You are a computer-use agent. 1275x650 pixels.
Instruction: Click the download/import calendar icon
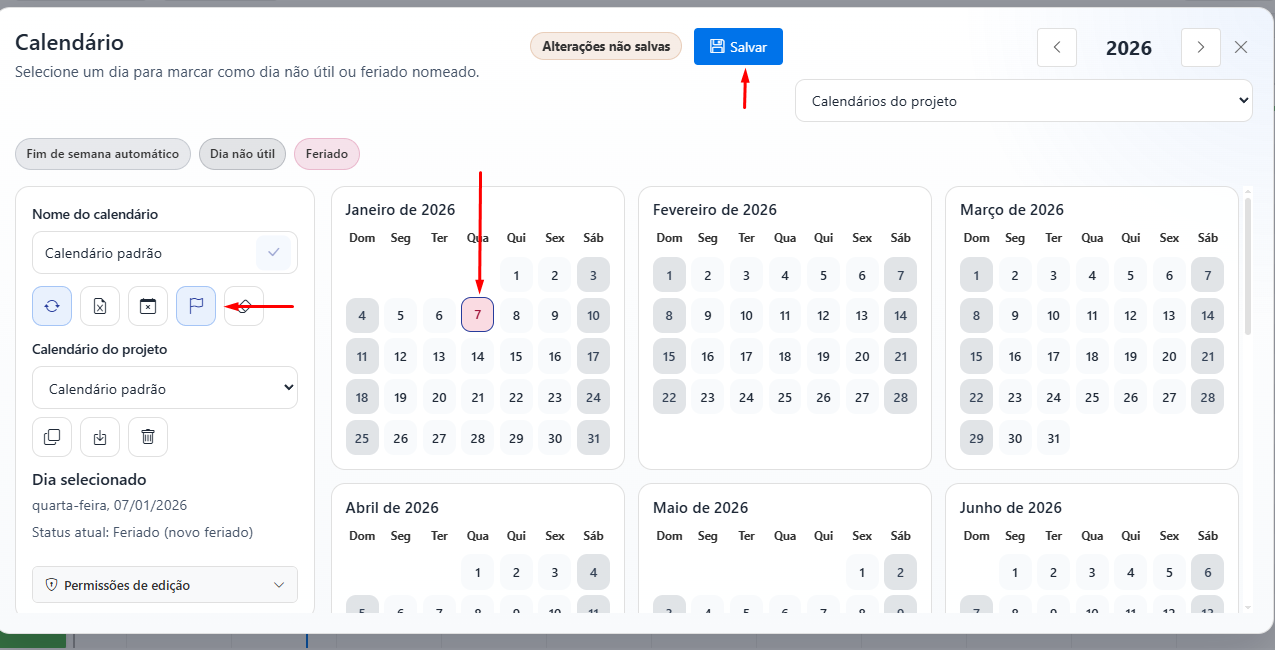[100, 437]
